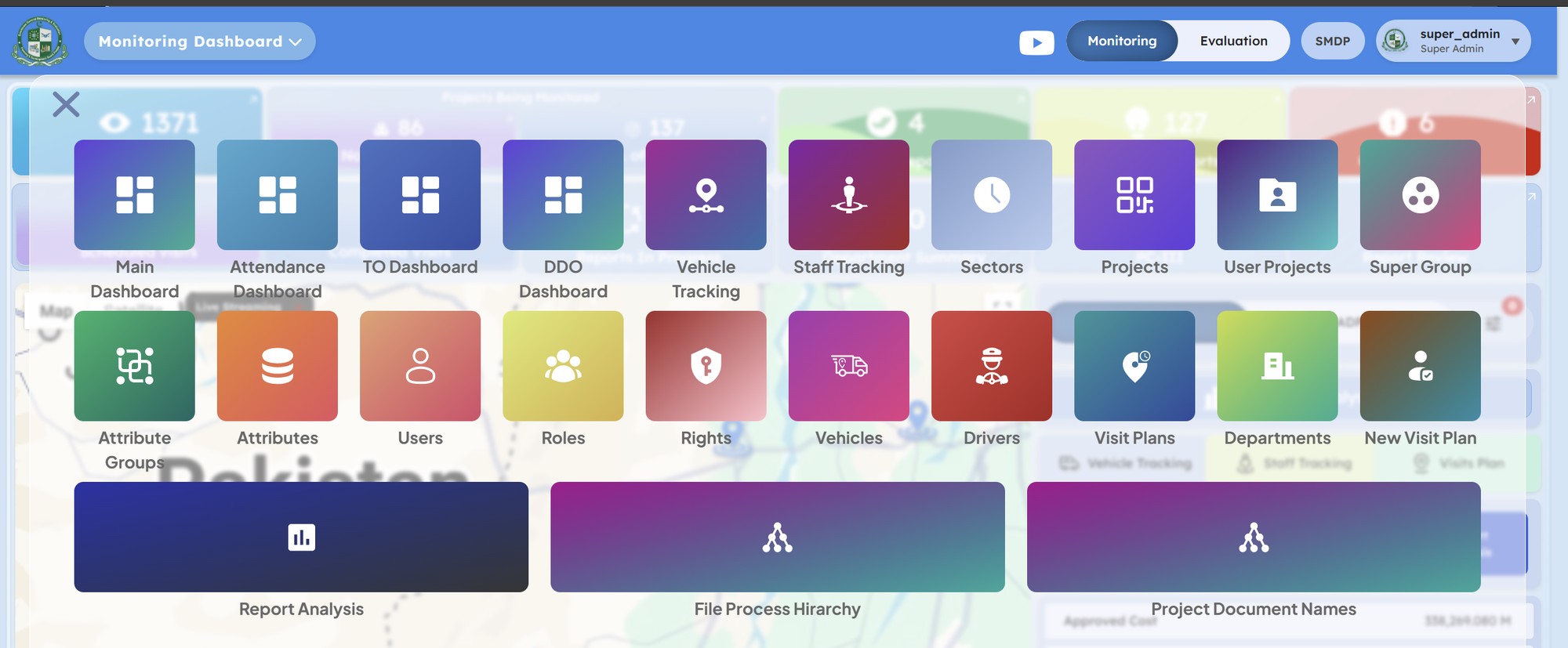1568x648 pixels.
Task: Open the Visit Plans tile
Action: pos(1134,366)
